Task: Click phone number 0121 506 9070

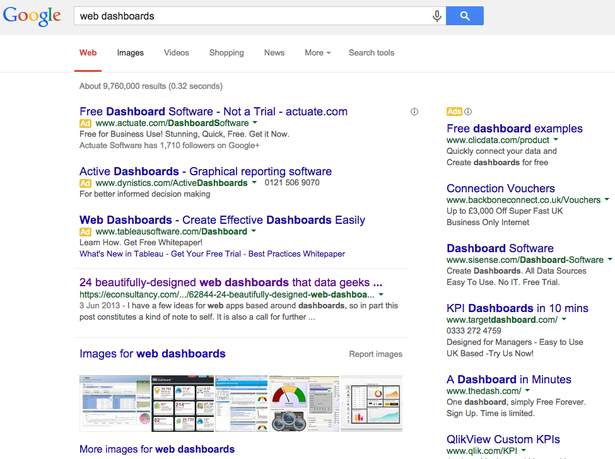Action: [292, 183]
